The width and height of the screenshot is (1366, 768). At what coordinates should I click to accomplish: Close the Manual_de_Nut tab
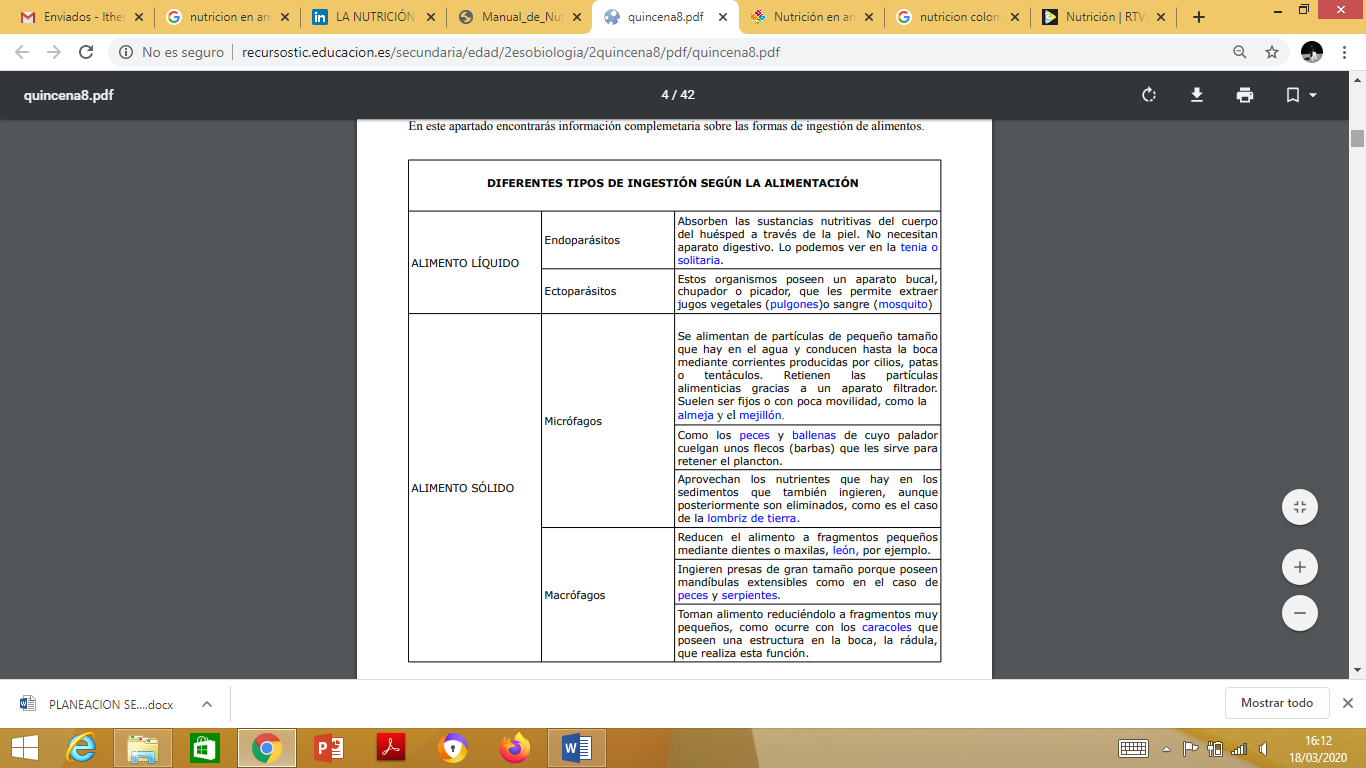point(576,17)
